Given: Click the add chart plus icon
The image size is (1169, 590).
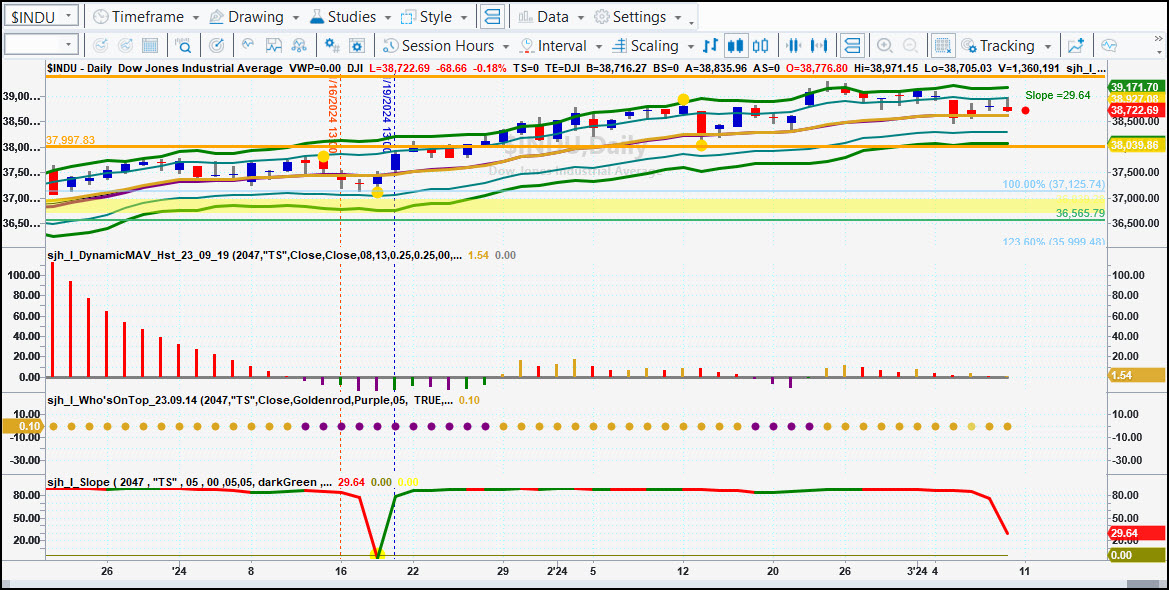Looking at the screenshot, I should (1075, 45).
